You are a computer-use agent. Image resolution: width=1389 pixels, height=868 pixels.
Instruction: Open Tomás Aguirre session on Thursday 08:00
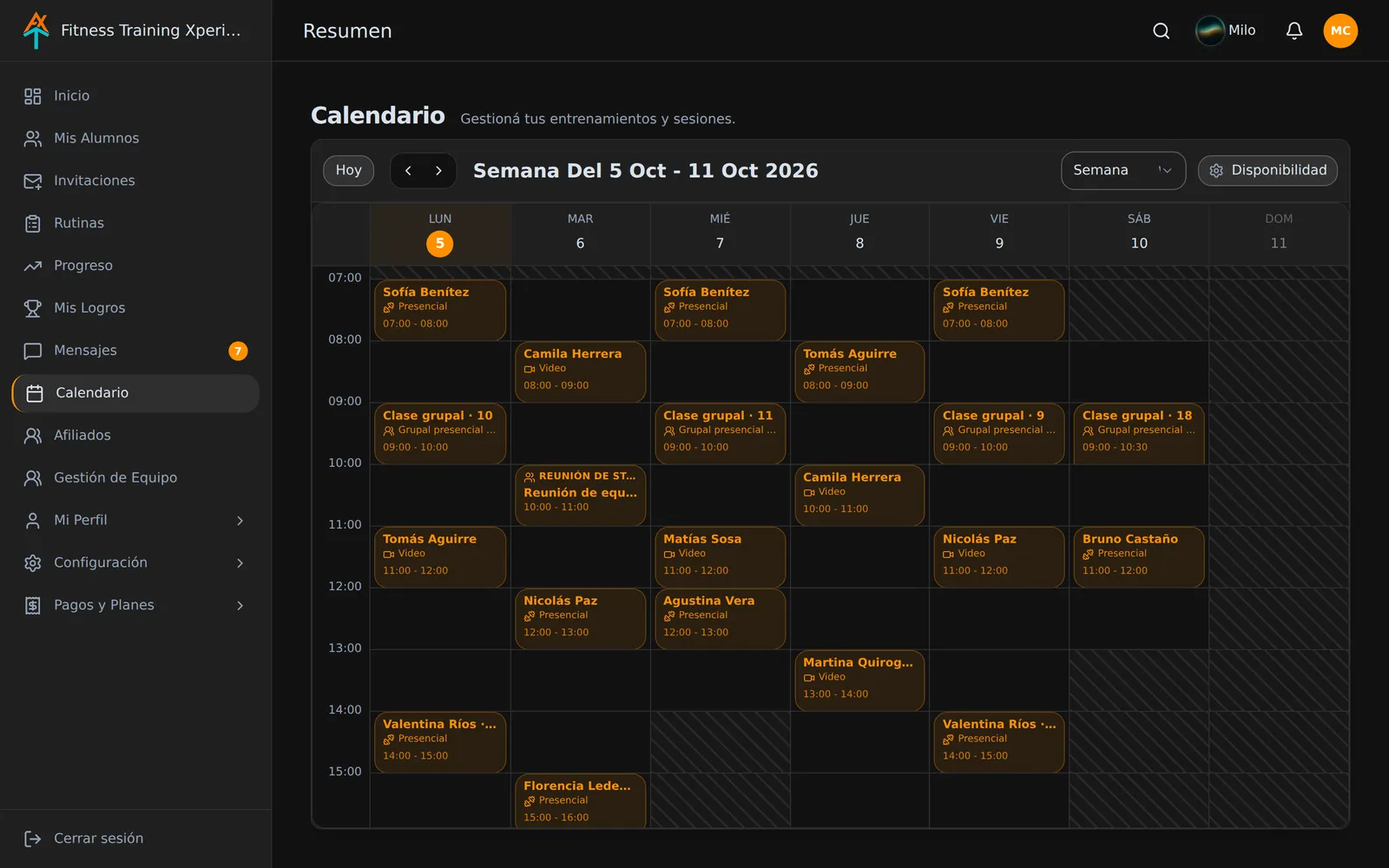pos(859,372)
